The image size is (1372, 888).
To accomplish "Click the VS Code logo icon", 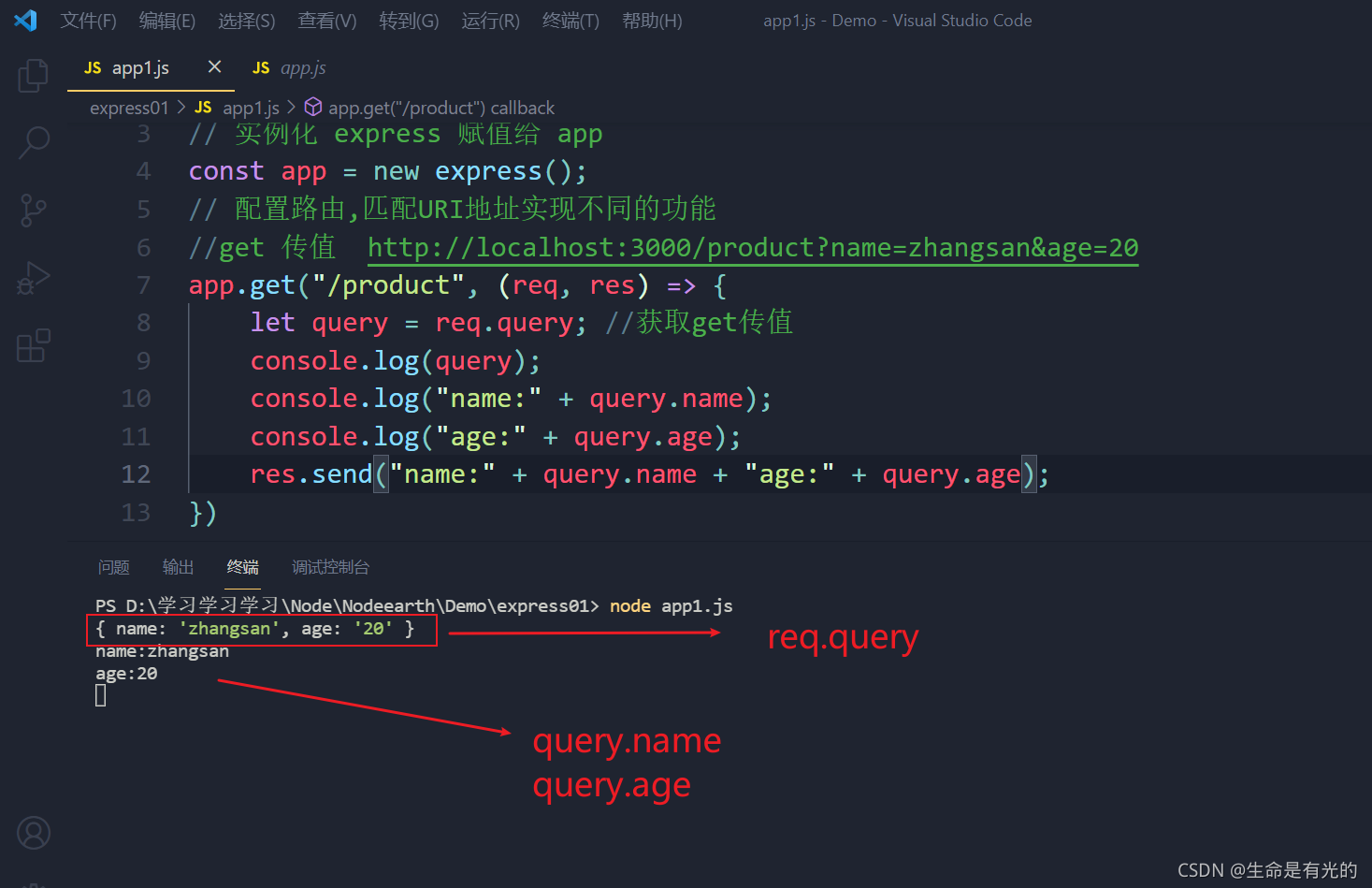I will point(26,20).
